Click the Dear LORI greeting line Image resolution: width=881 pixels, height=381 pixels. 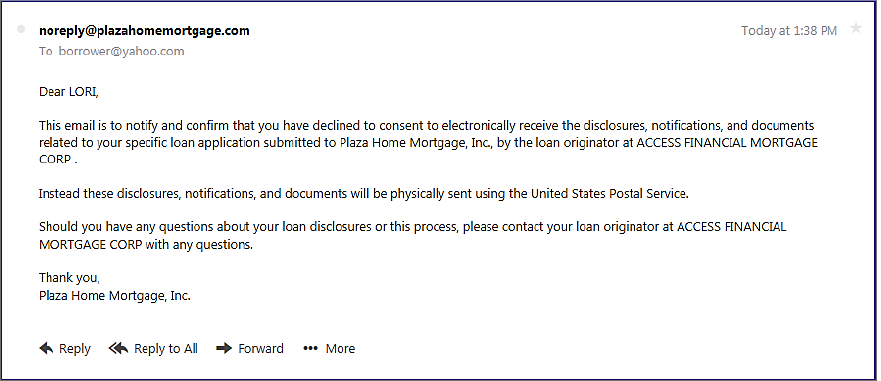click(x=69, y=92)
